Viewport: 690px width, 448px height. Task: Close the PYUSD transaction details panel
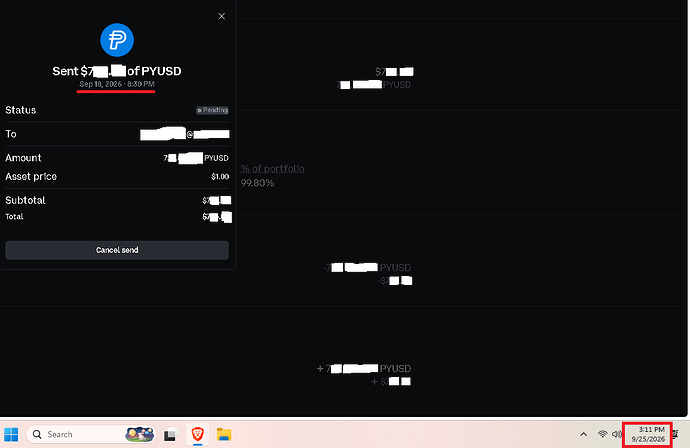pos(222,16)
